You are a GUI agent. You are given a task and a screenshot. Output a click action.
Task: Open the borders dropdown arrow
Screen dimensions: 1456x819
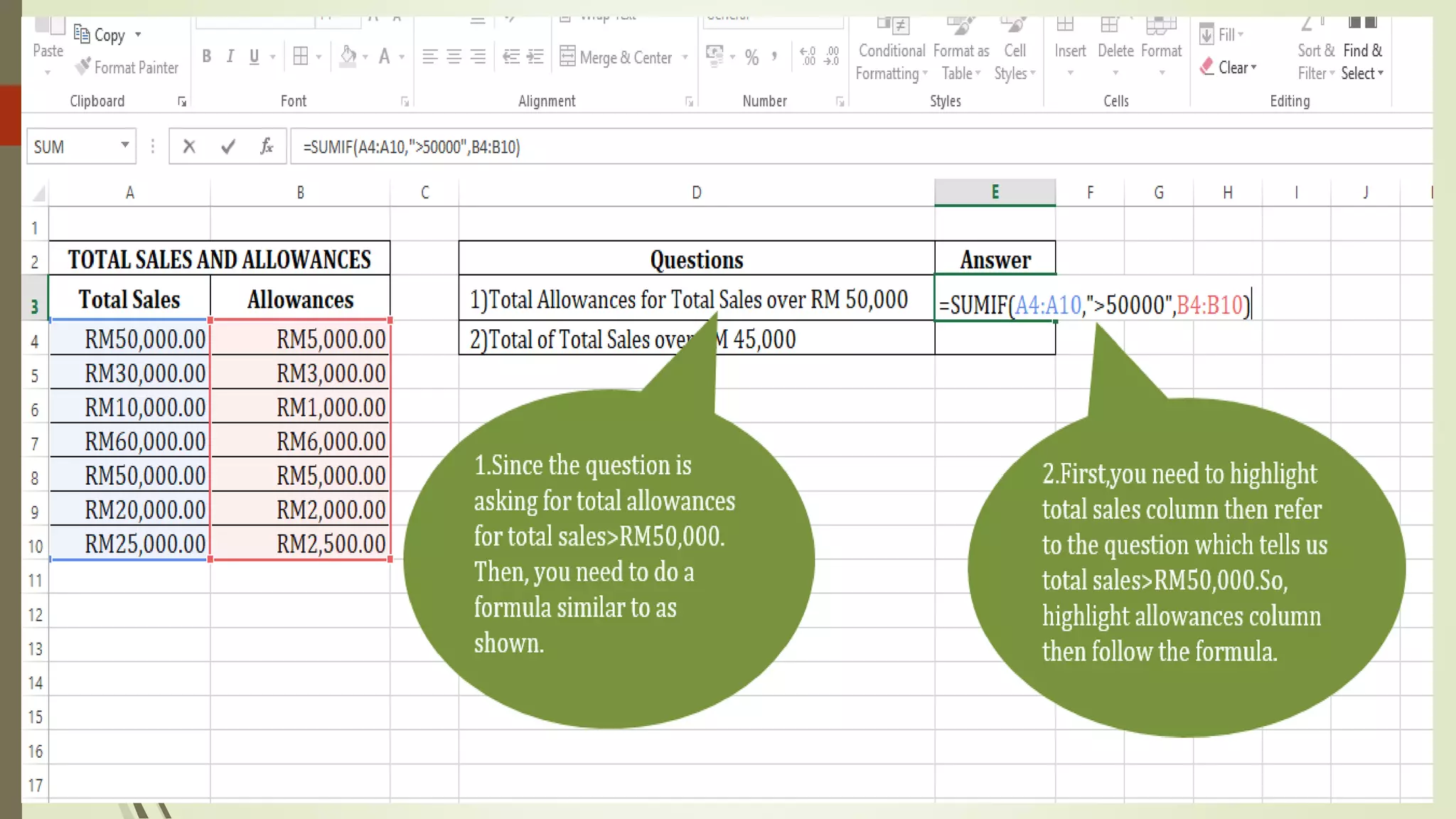click(x=319, y=57)
